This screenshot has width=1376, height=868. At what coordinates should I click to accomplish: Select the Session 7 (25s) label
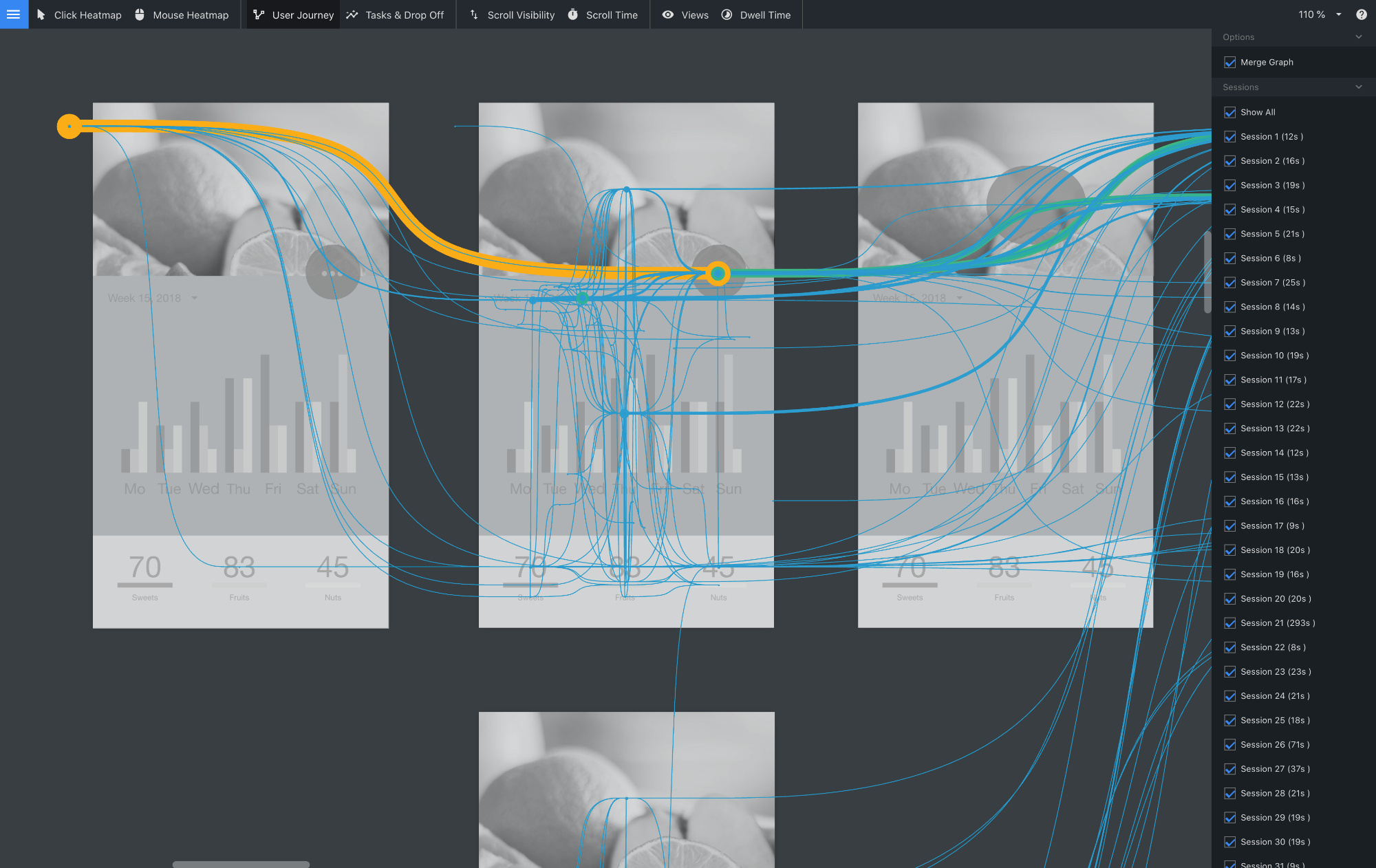pyautogui.click(x=1272, y=283)
